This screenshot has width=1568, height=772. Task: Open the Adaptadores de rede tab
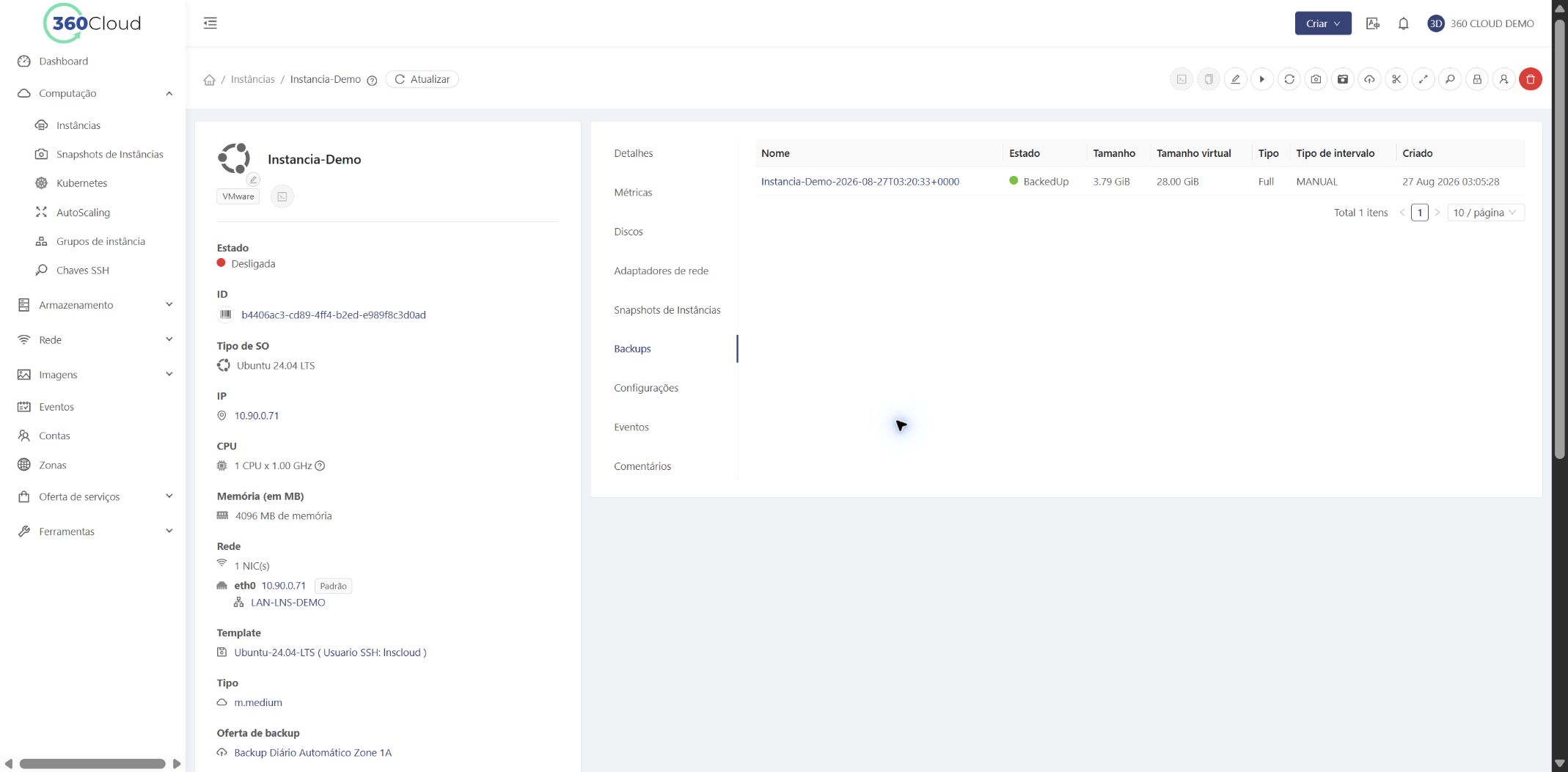[x=661, y=271]
